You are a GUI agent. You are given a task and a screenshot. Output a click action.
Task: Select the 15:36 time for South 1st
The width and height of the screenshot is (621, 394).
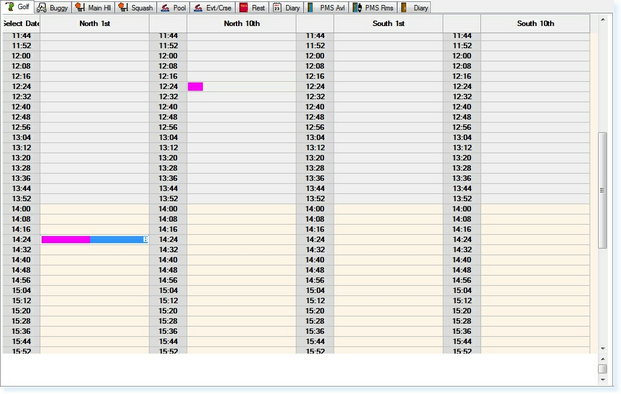(315, 331)
